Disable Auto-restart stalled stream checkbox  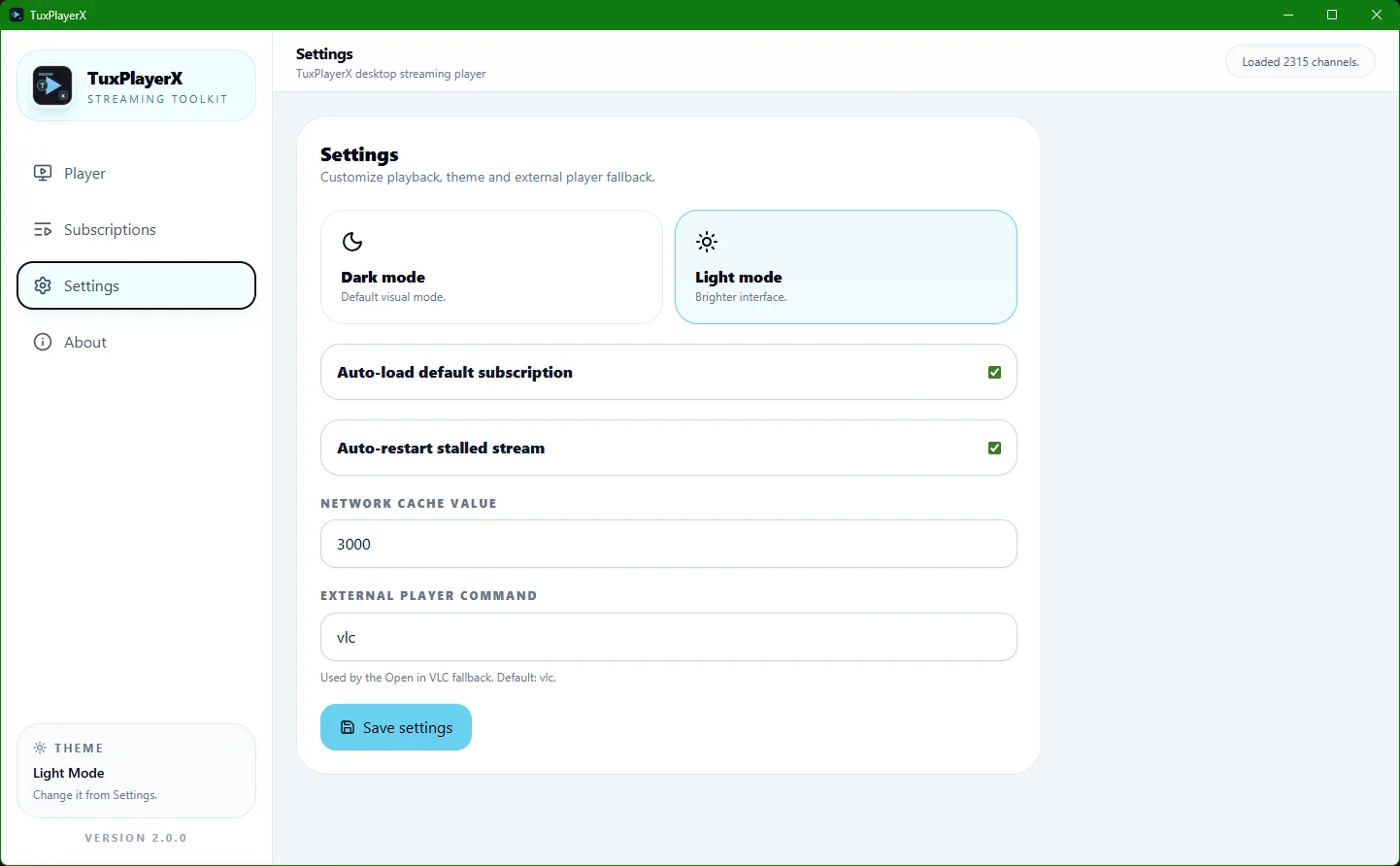994,448
